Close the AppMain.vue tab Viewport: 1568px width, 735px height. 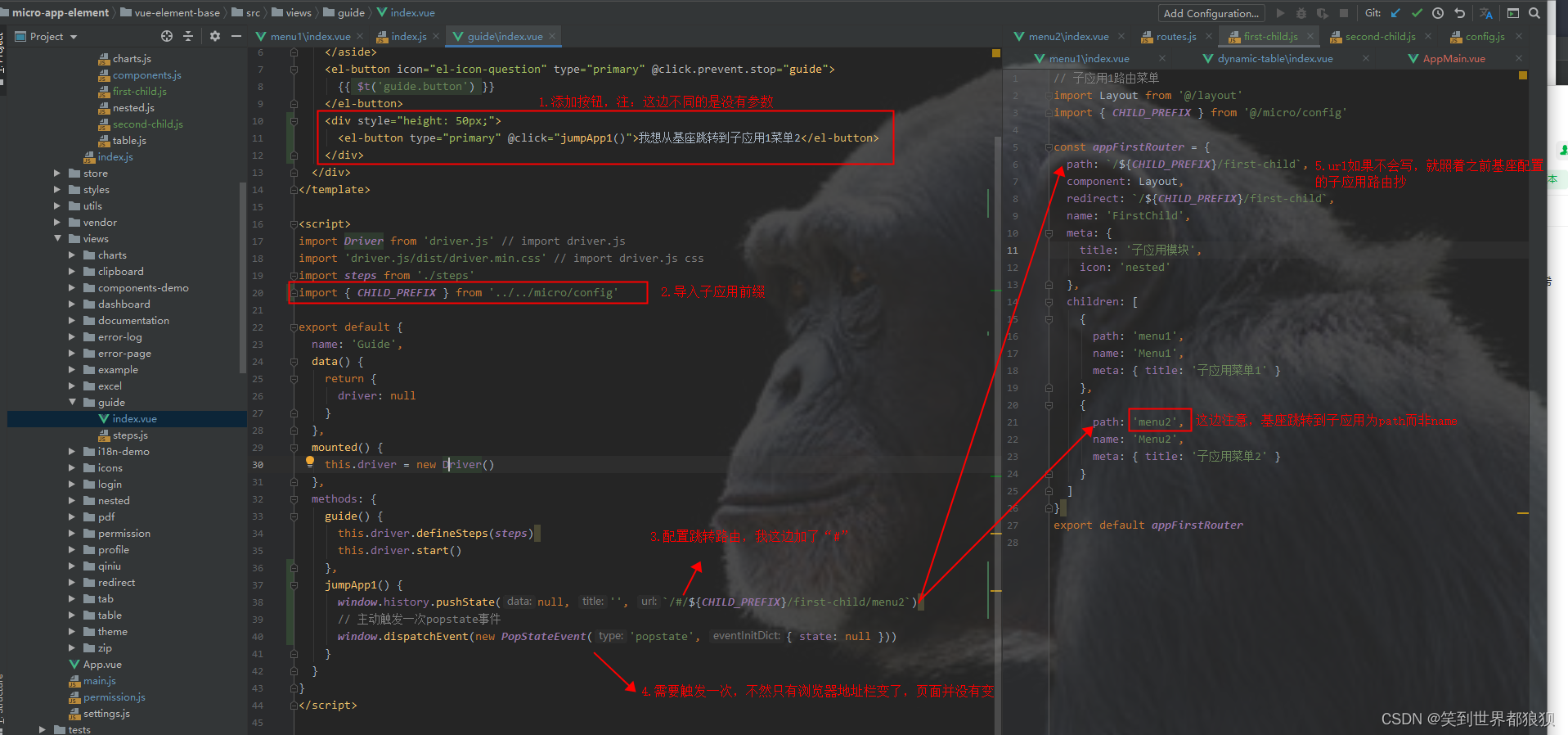[1518, 58]
